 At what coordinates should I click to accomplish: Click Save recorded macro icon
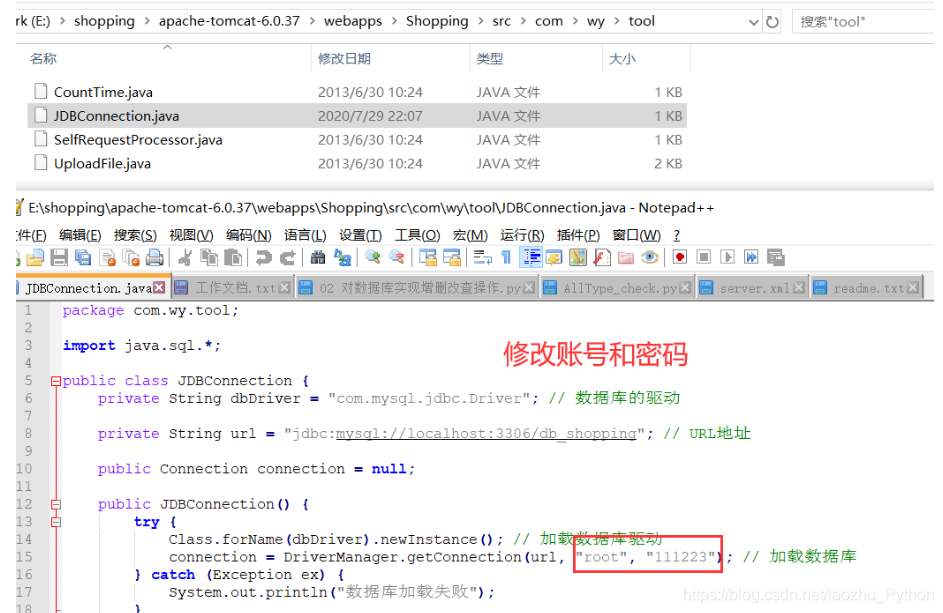776,257
